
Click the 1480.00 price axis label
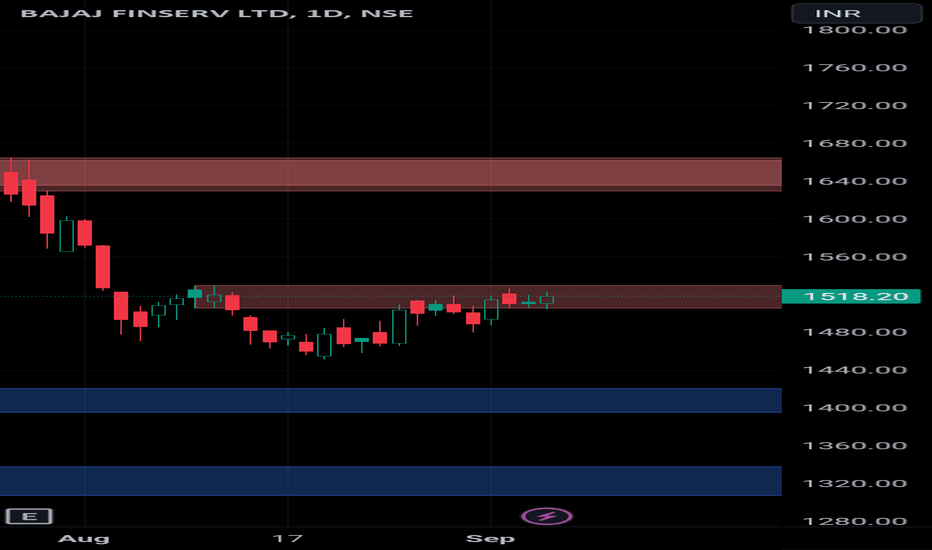855,332
